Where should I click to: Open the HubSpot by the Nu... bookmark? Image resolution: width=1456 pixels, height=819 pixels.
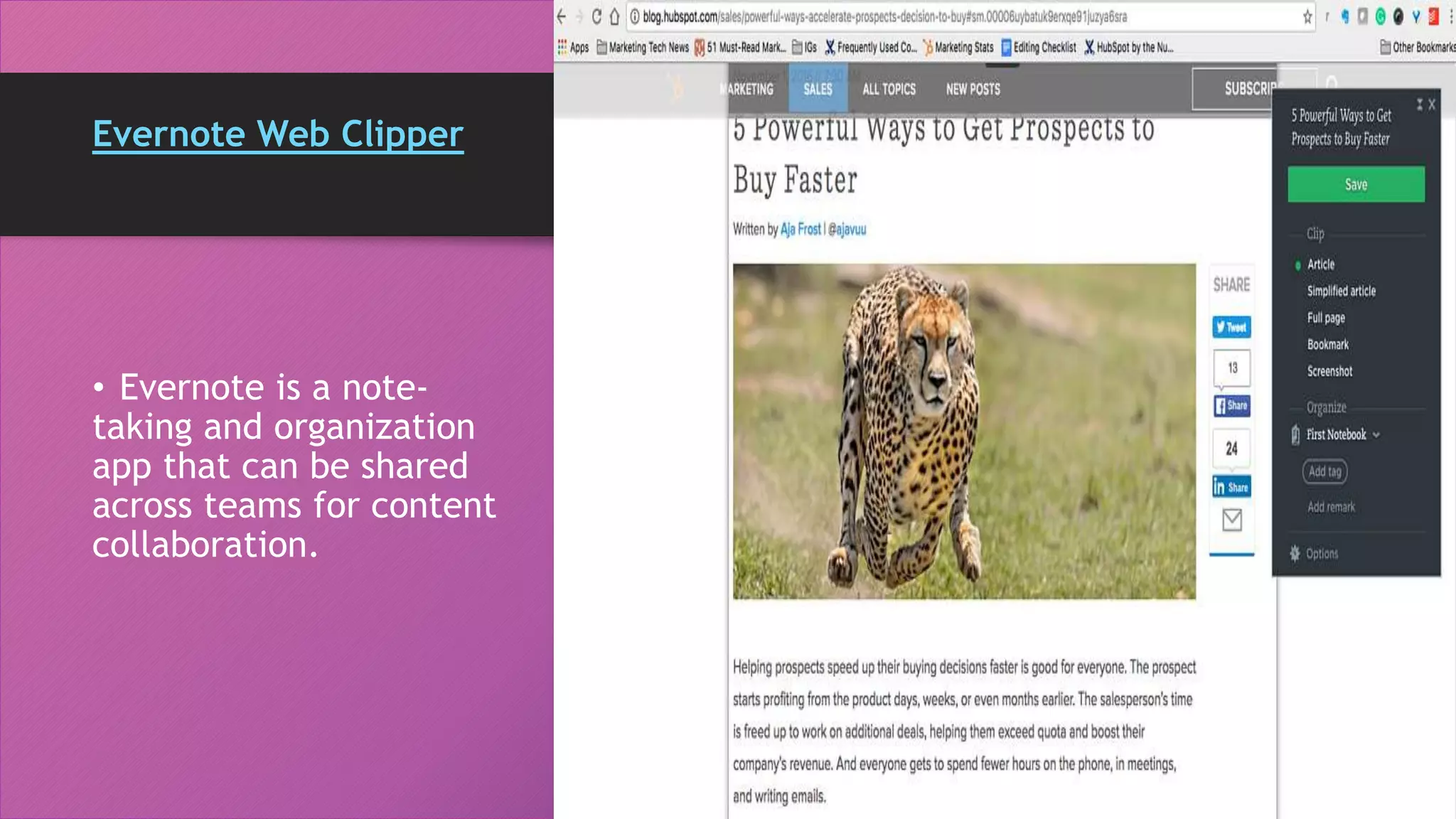pos(1129,47)
